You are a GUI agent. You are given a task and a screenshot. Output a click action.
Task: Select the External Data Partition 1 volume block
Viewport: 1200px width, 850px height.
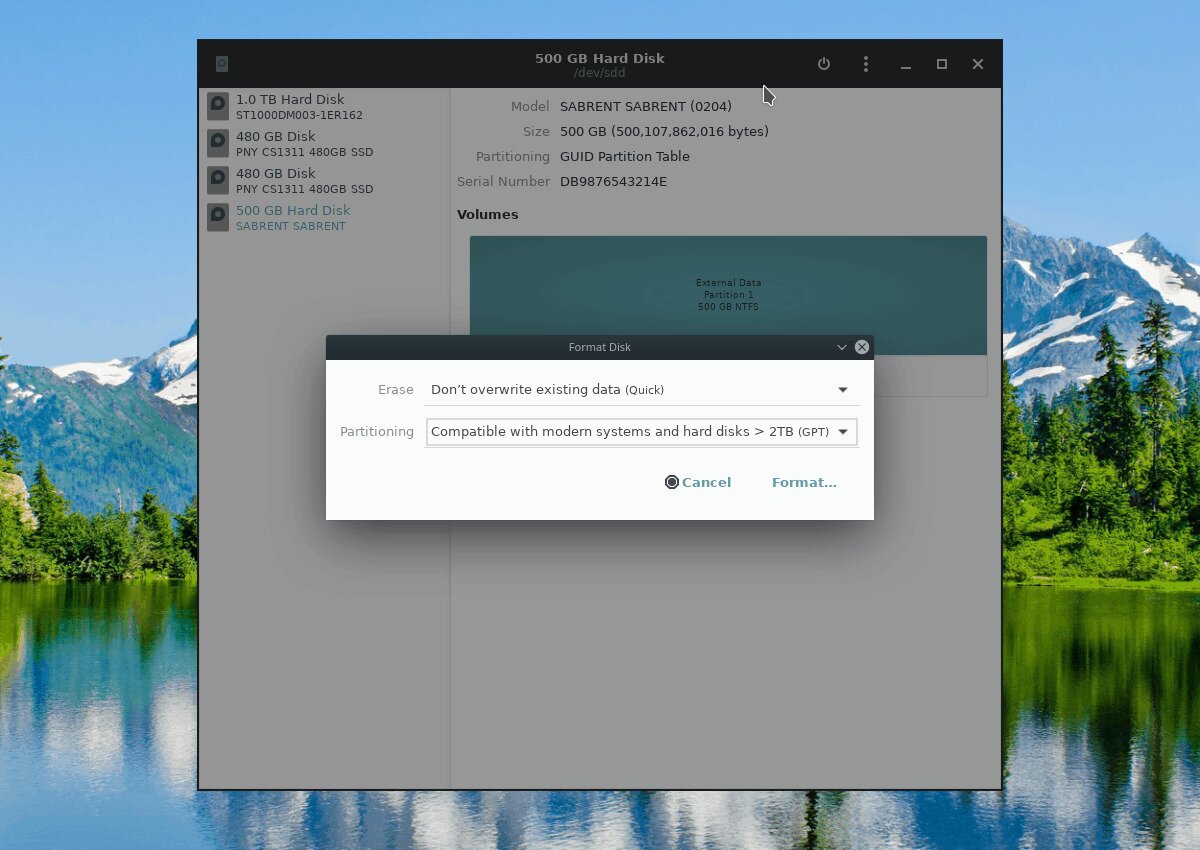(x=728, y=295)
